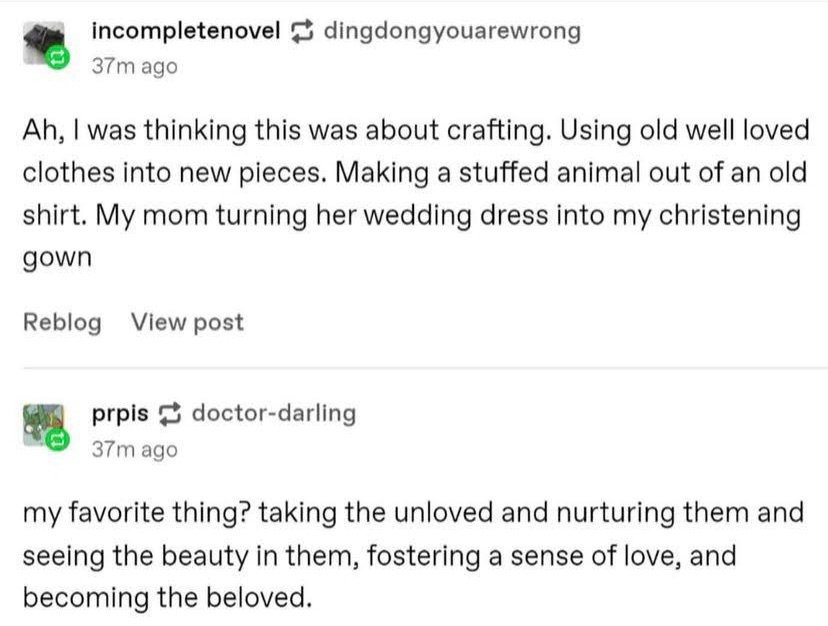
Task: Click the "37m ago" timestamp under prpis
Action: pos(134,449)
